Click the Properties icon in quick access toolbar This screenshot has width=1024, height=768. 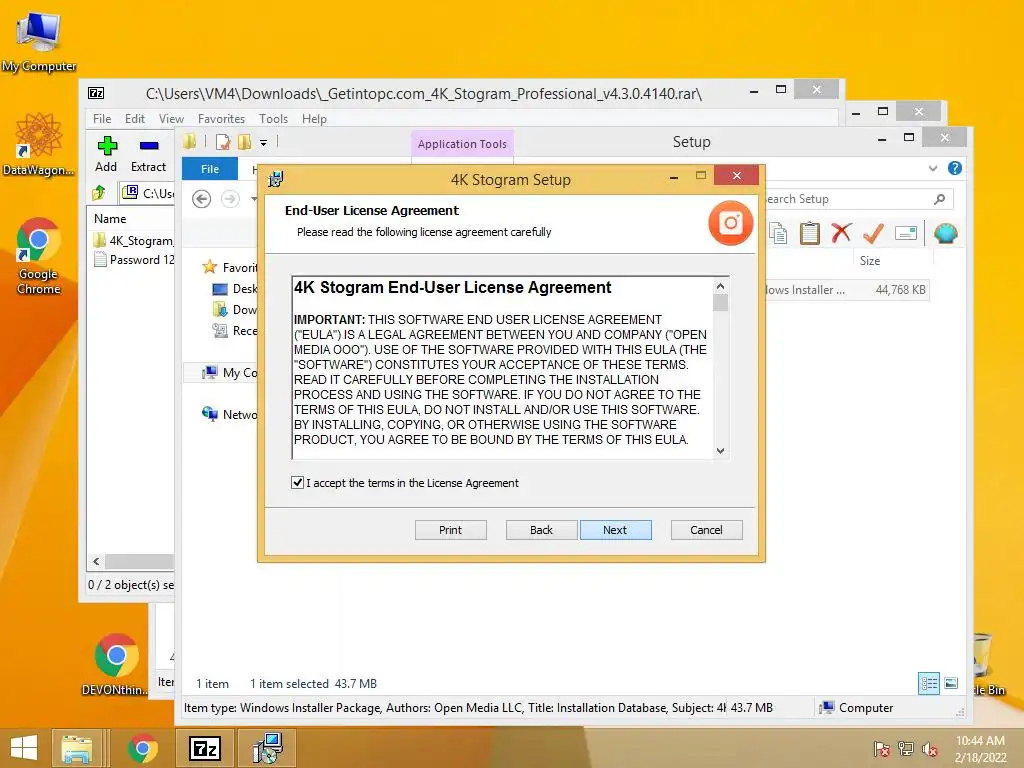[x=223, y=142]
